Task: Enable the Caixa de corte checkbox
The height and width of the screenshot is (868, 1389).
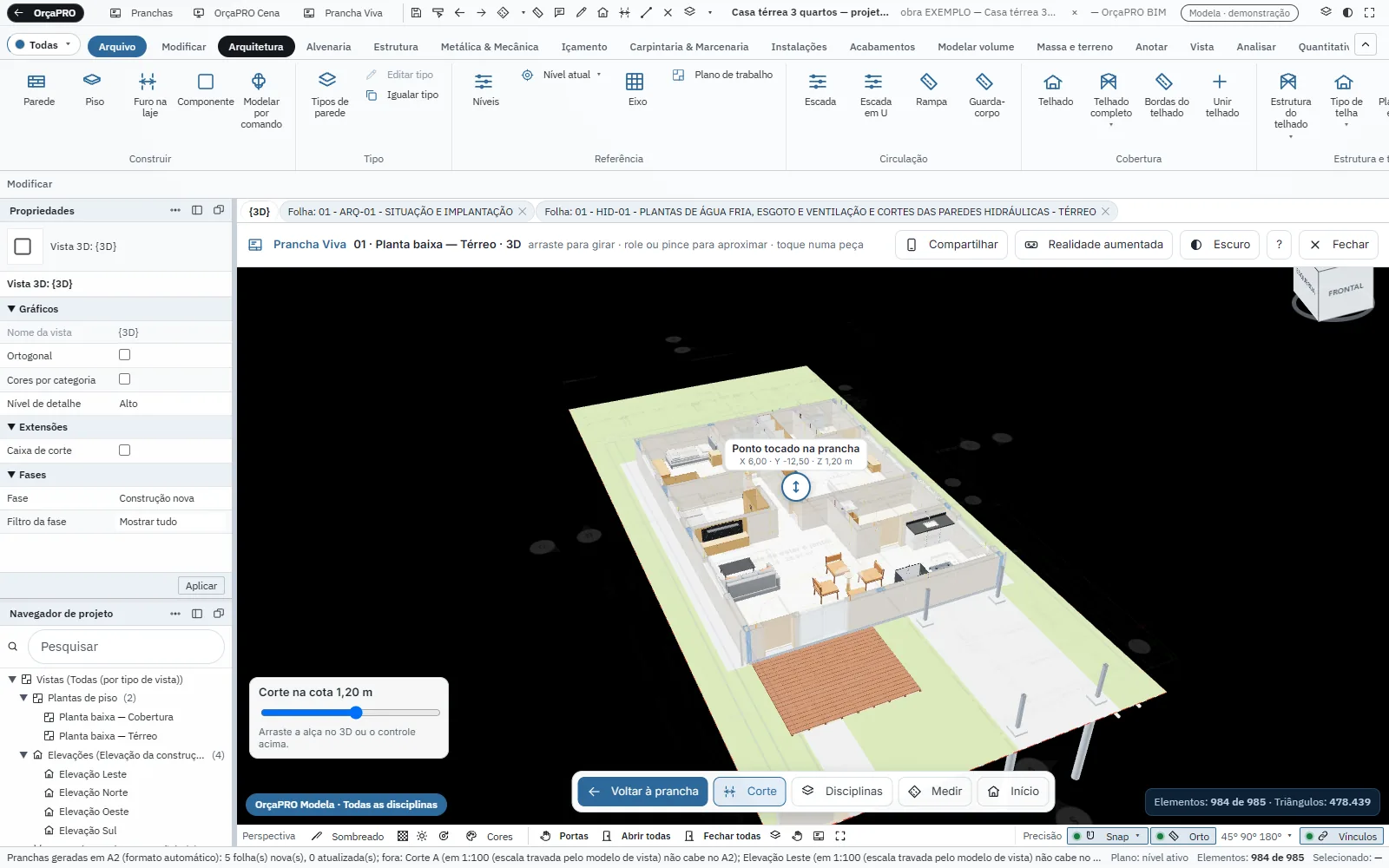Action: coord(124,450)
